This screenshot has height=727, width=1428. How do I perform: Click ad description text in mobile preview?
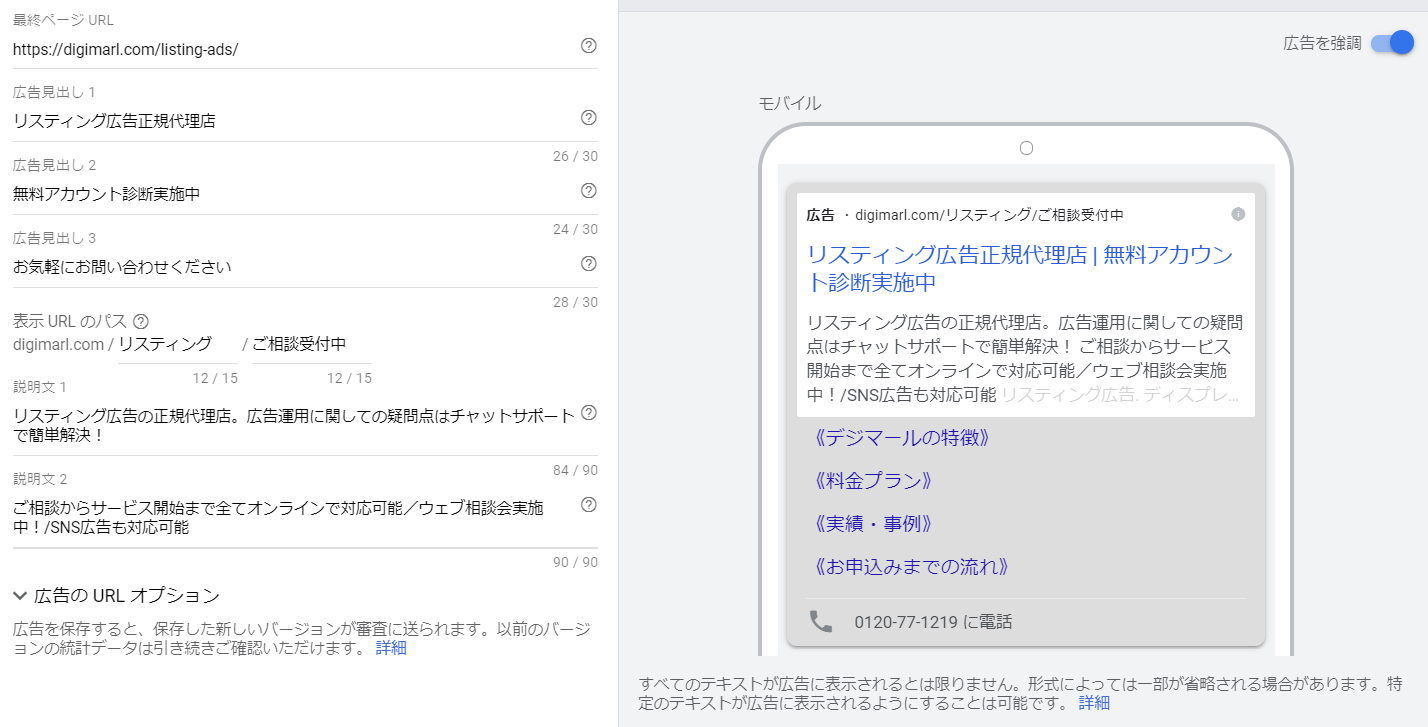(1025, 358)
